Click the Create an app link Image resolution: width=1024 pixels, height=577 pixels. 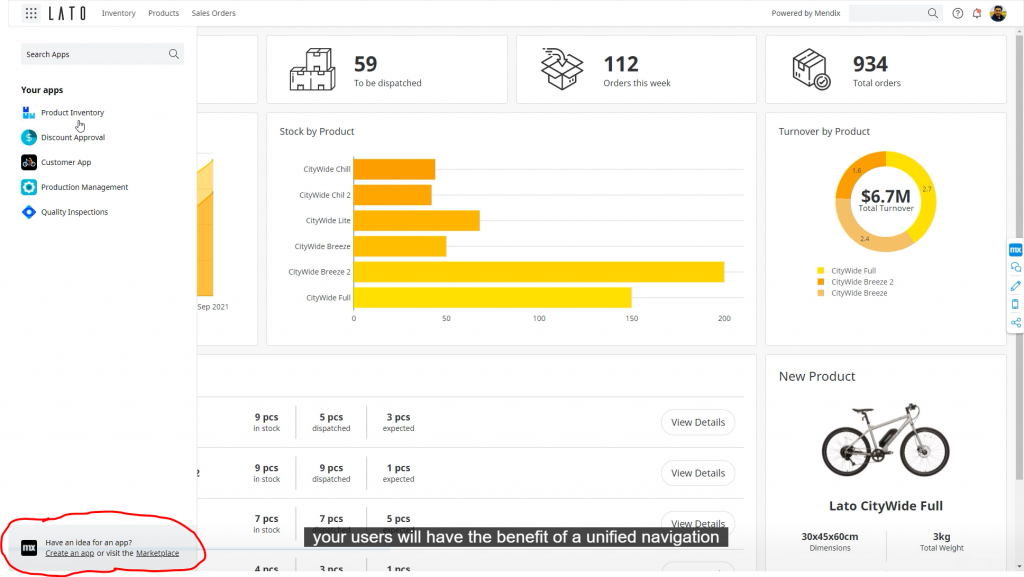[69, 553]
